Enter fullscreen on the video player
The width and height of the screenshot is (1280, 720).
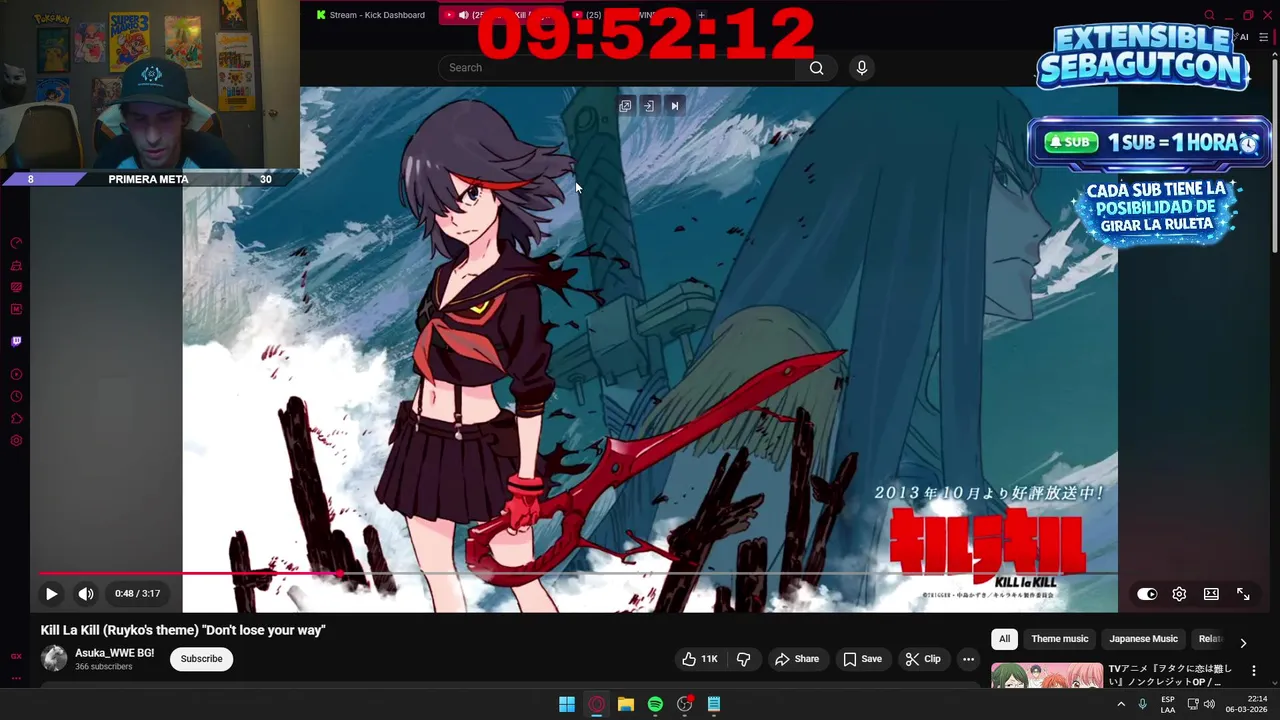pyautogui.click(x=1243, y=594)
